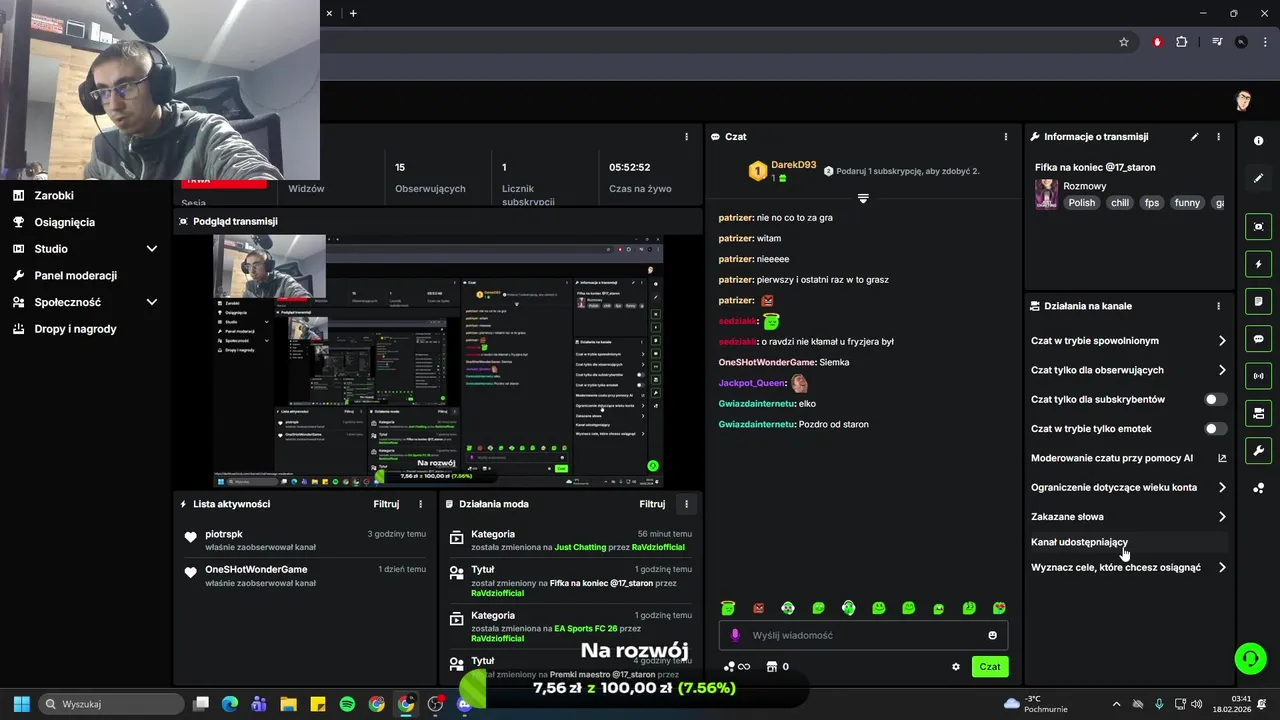The height and width of the screenshot is (720, 1280).
Task: Toggle Czat w trybie tylko emotek switch
Action: point(1215,429)
